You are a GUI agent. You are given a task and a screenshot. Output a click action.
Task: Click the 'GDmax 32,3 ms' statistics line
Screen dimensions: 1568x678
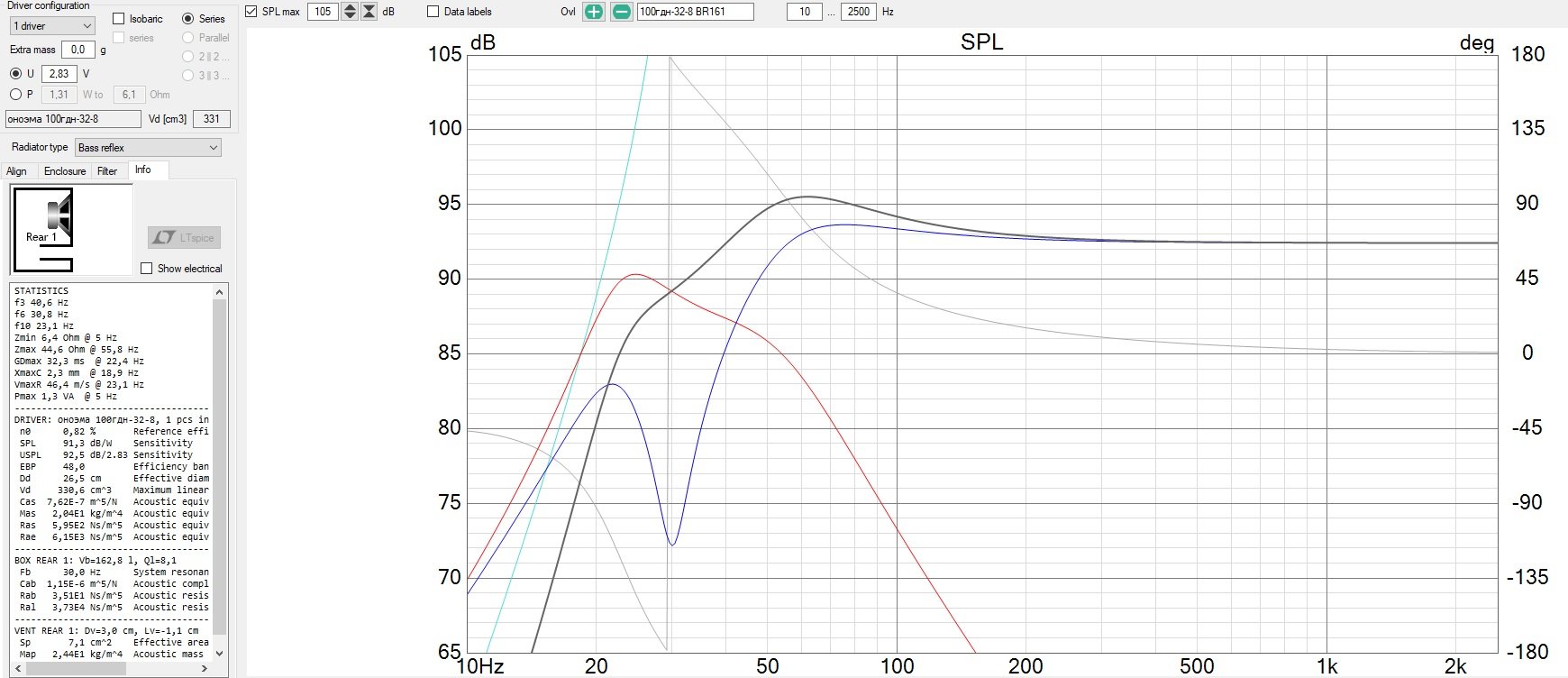click(x=77, y=362)
